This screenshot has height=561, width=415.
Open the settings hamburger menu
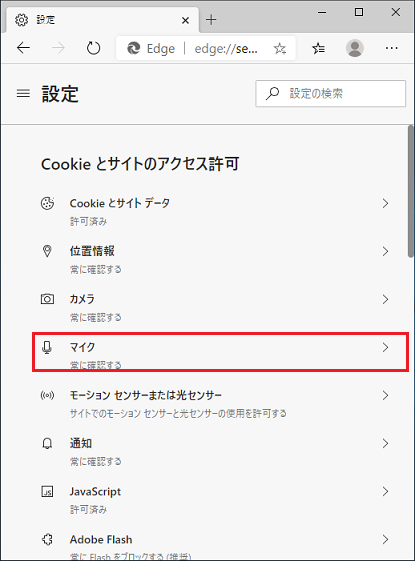pyautogui.click(x=23, y=94)
